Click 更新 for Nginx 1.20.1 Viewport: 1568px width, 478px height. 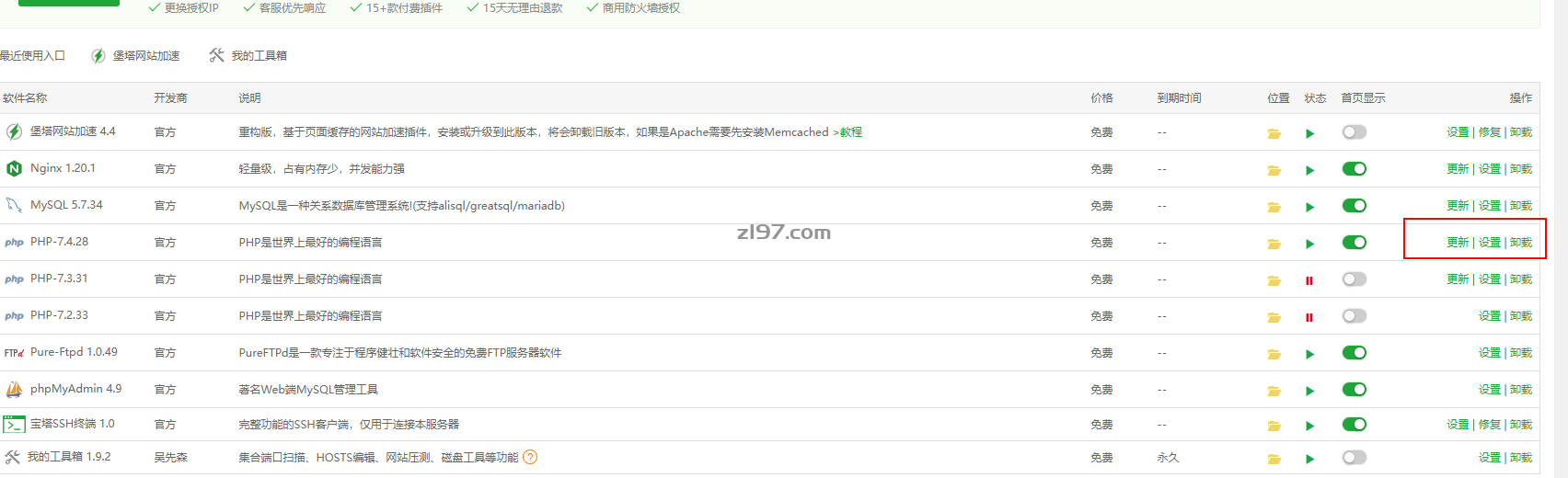(x=1458, y=169)
